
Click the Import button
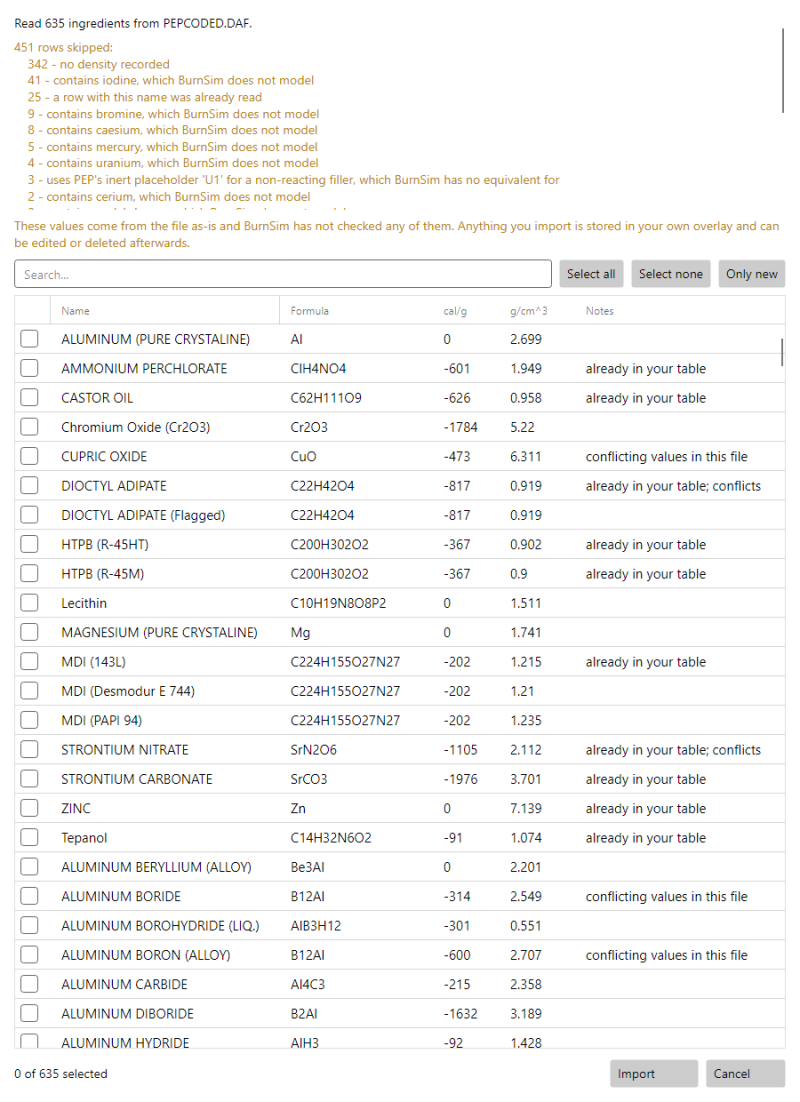click(x=654, y=1074)
